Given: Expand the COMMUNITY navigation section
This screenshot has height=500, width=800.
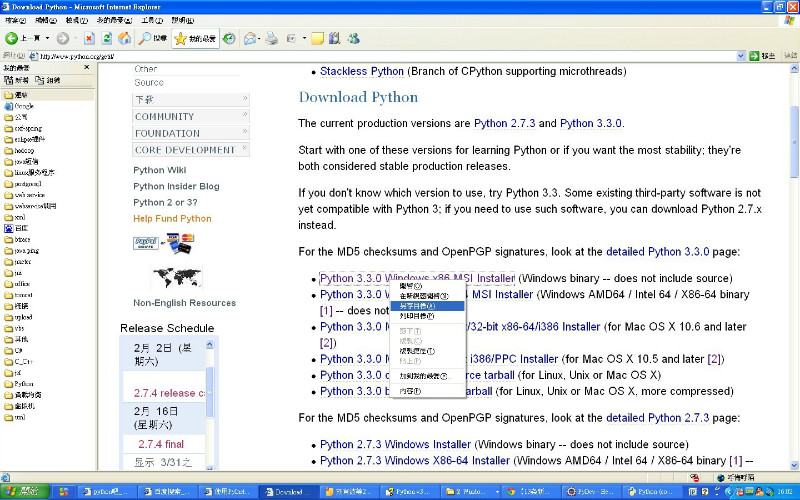Looking at the screenshot, I should (x=191, y=116).
